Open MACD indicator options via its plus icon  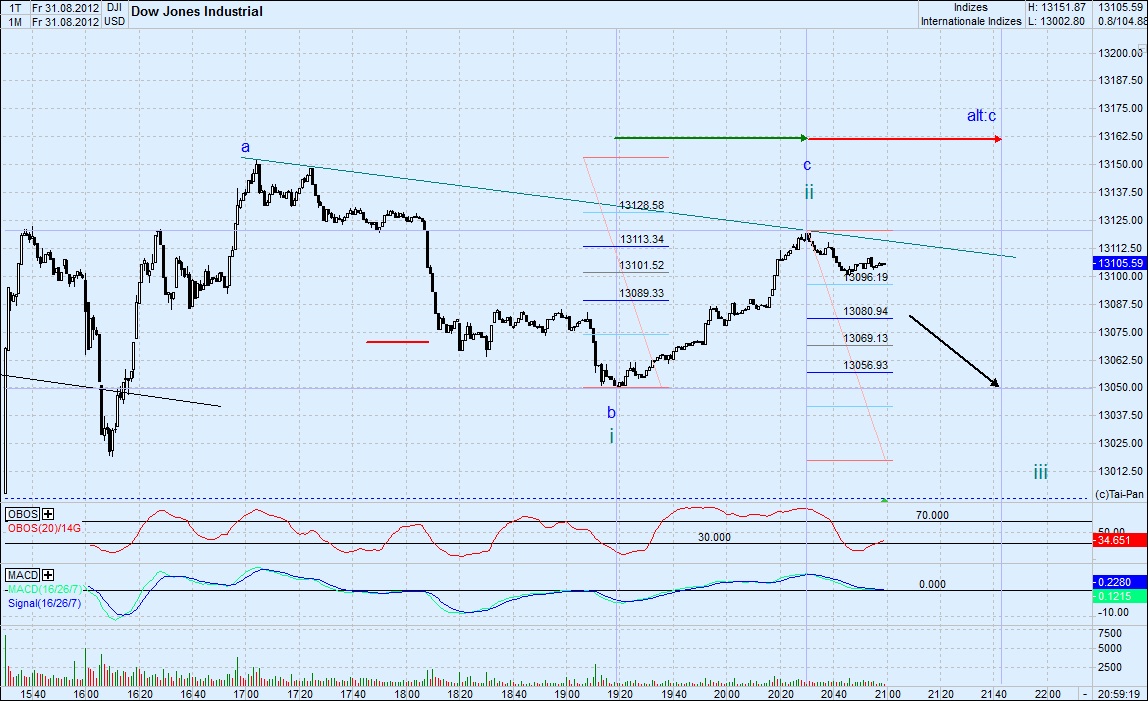pyautogui.click(x=47, y=575)
